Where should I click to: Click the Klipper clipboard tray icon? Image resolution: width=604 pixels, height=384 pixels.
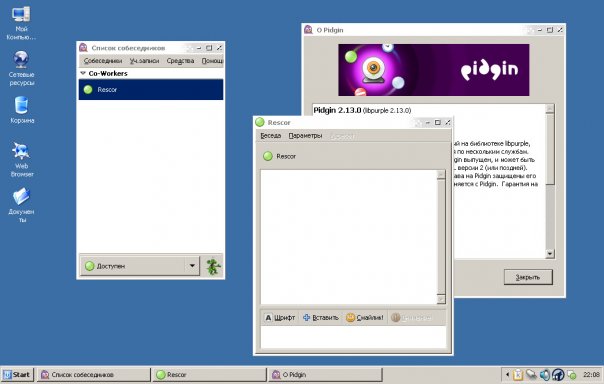(x=518, y=375)
